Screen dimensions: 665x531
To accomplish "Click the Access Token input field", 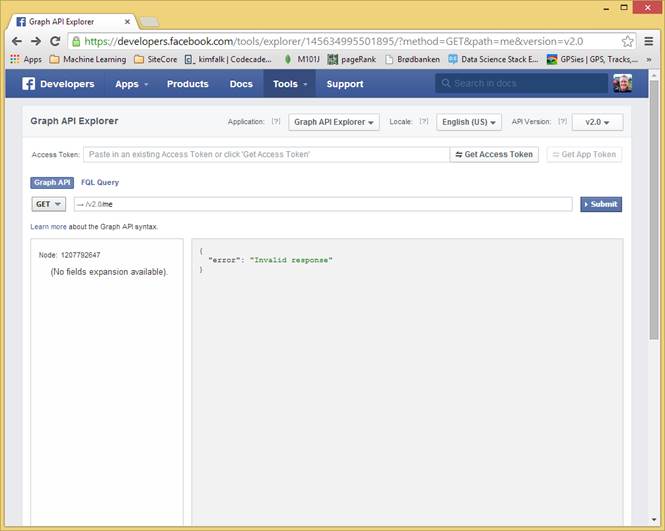I will click(267, 154).
